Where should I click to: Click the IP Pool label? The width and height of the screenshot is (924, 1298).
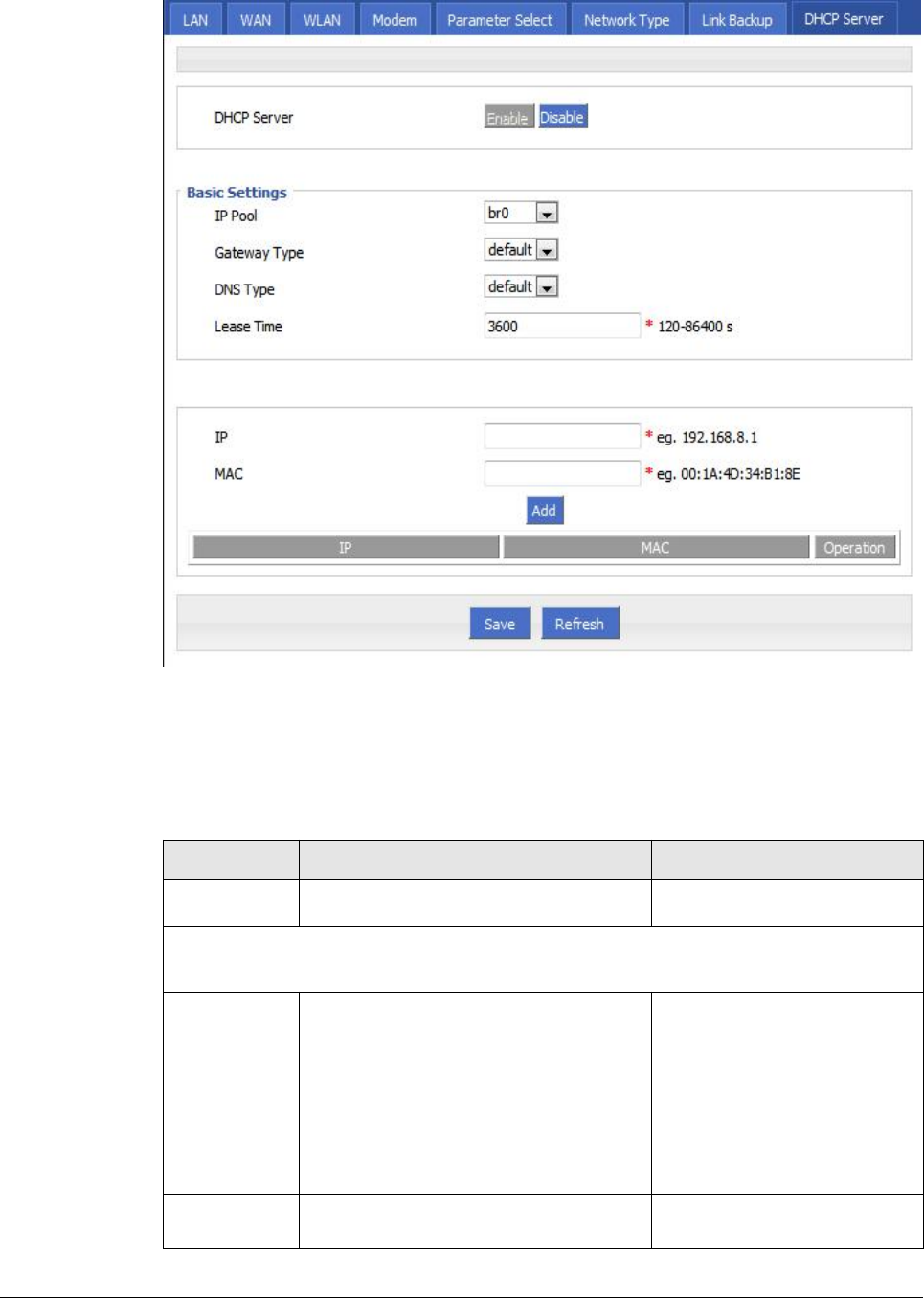pyautogui.click(x=236, y=216)
